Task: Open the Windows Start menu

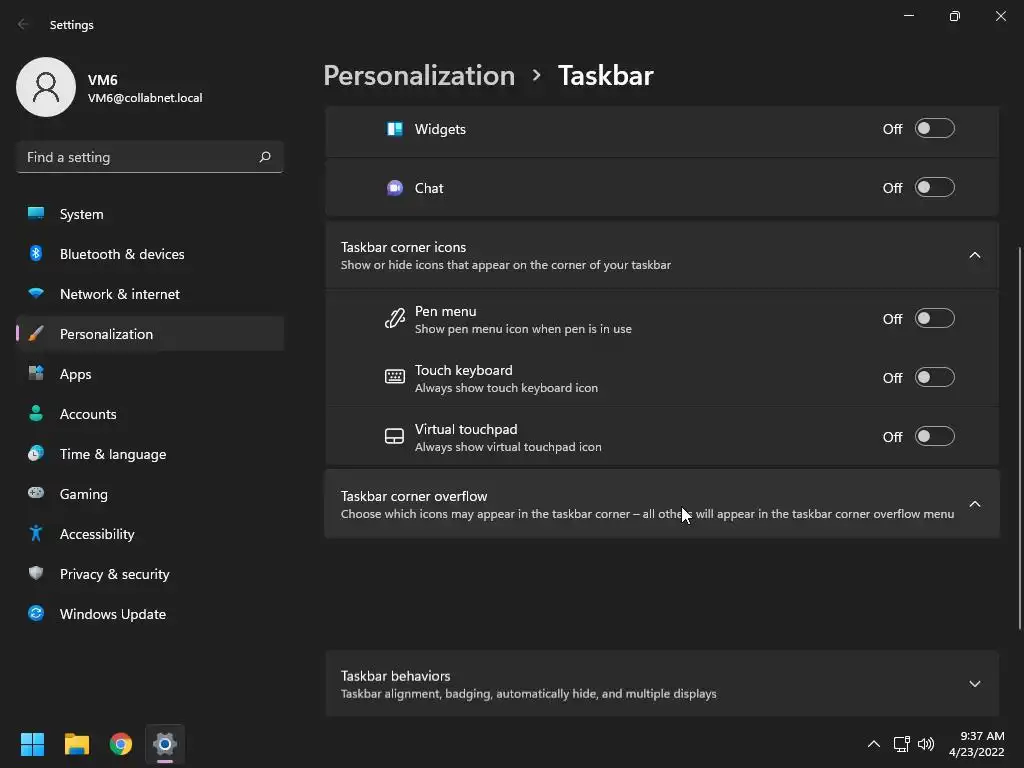Action: coord(33,744)
